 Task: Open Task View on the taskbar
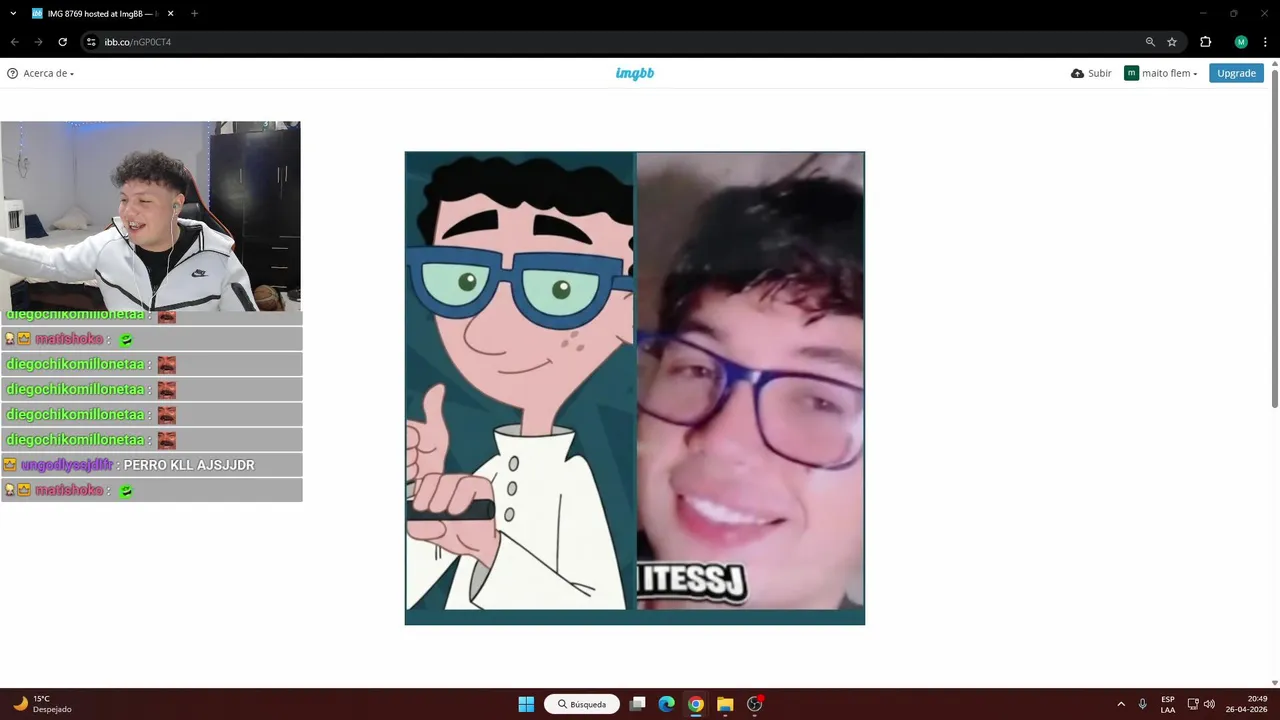tap(638, 704)
